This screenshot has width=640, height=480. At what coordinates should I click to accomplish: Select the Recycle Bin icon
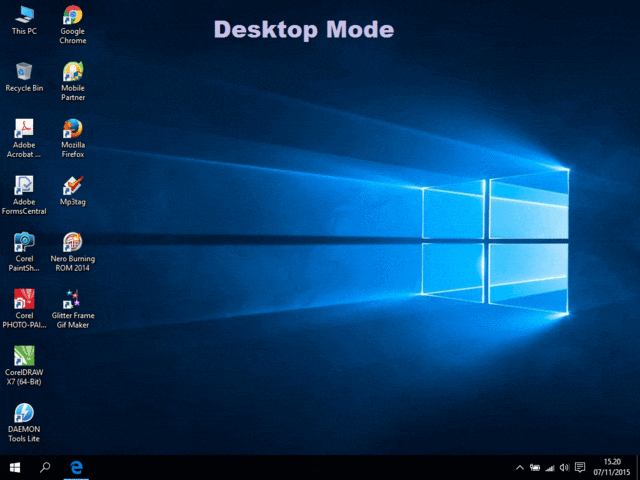[24, 77]
